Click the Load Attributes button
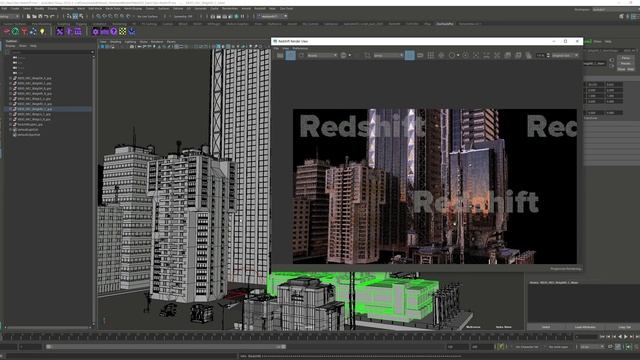This screenshot has width=640, height=360. coord(585,327)
